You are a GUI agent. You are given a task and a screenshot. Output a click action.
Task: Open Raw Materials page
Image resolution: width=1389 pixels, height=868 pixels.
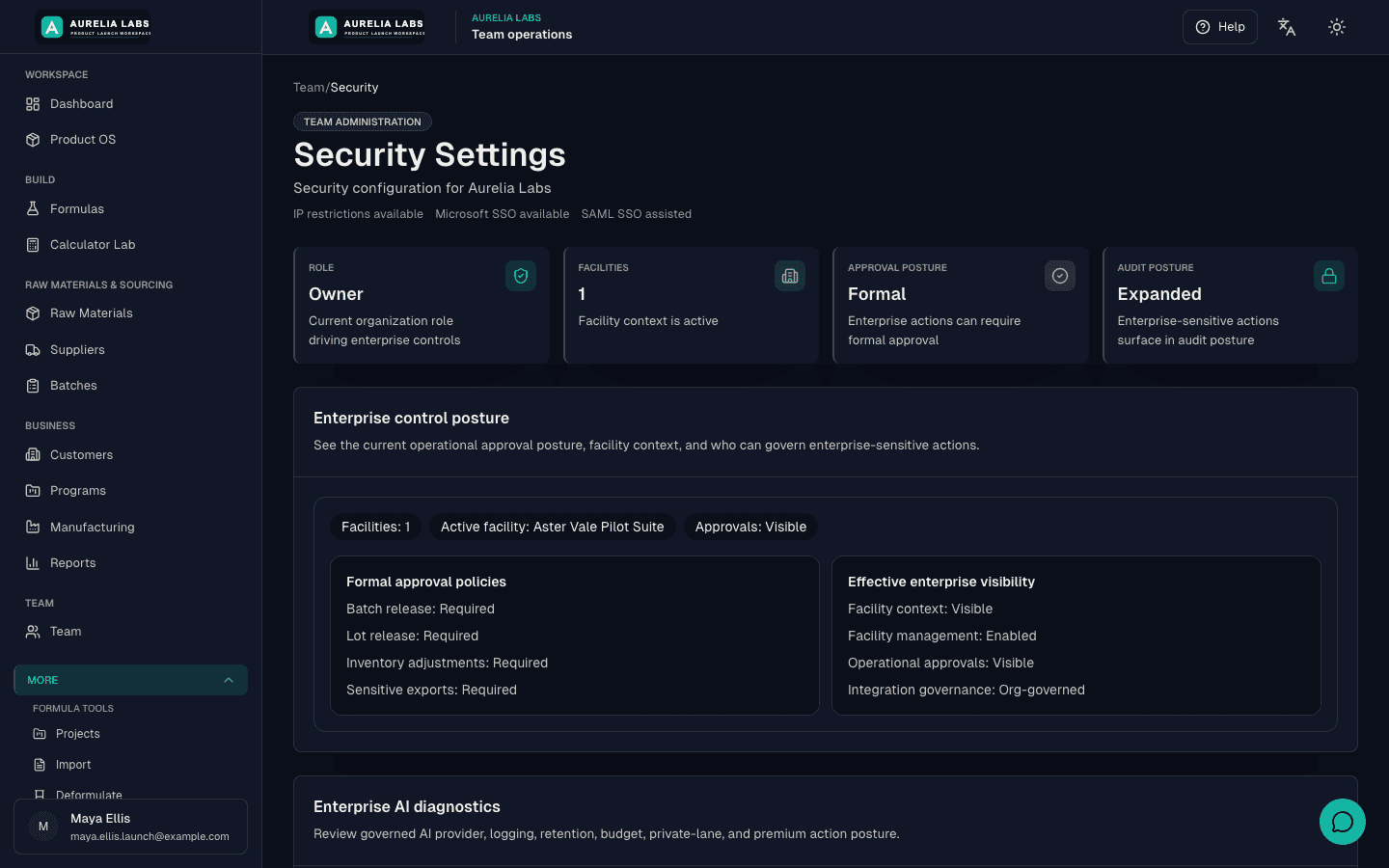[x=130, y=313]
